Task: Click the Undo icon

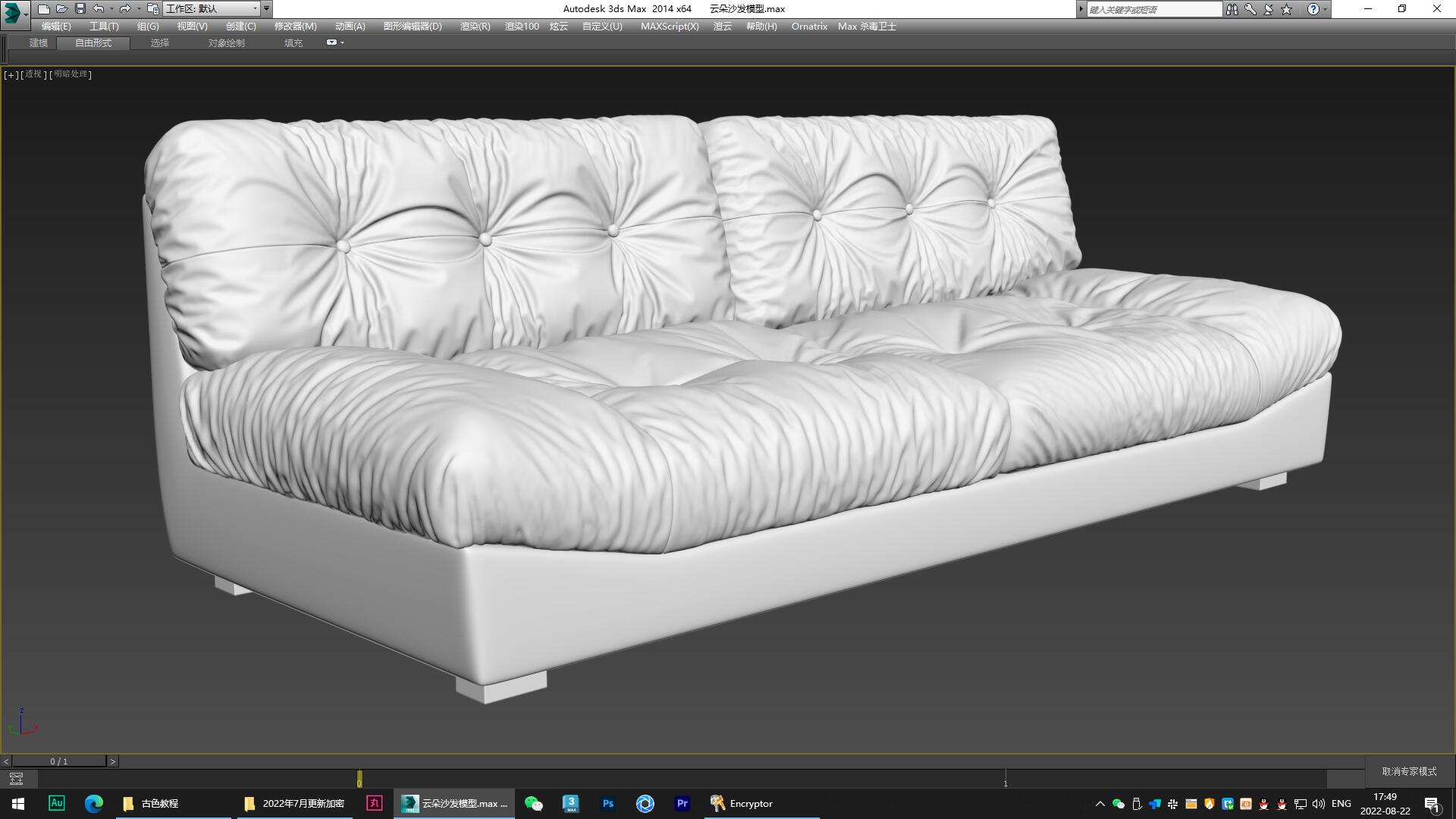Action: coord(97,8)
